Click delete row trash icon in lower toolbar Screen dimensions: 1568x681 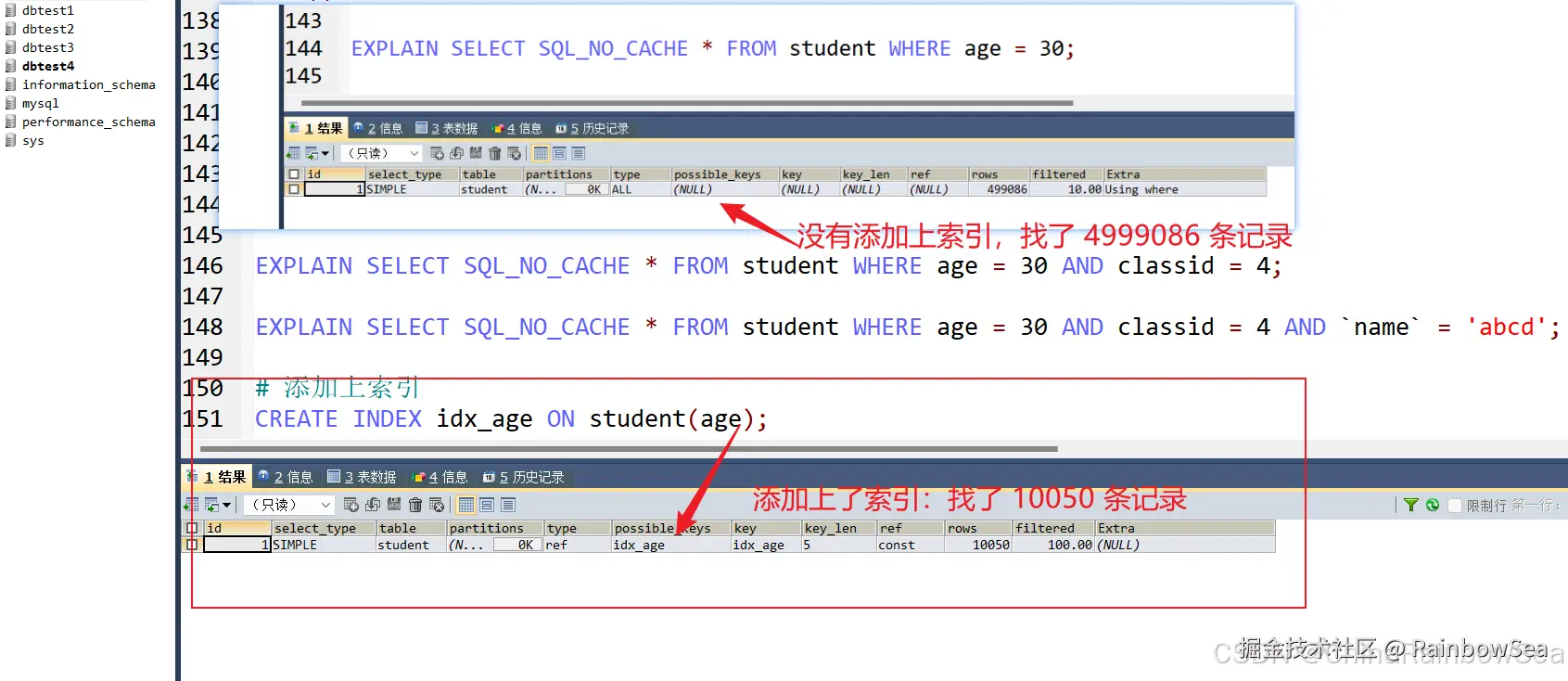(x=415, y=505)
